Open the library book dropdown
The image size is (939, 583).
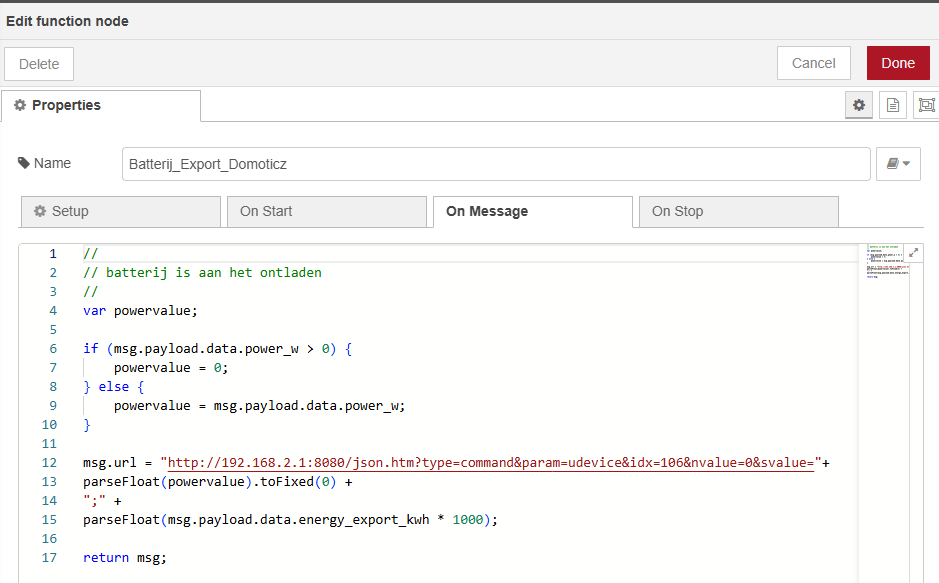(x=898, y=164)
